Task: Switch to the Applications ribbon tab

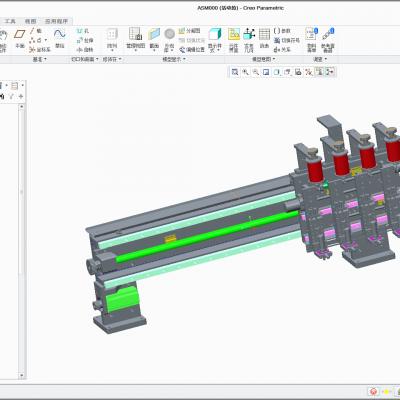Action: tap(56, 21)
